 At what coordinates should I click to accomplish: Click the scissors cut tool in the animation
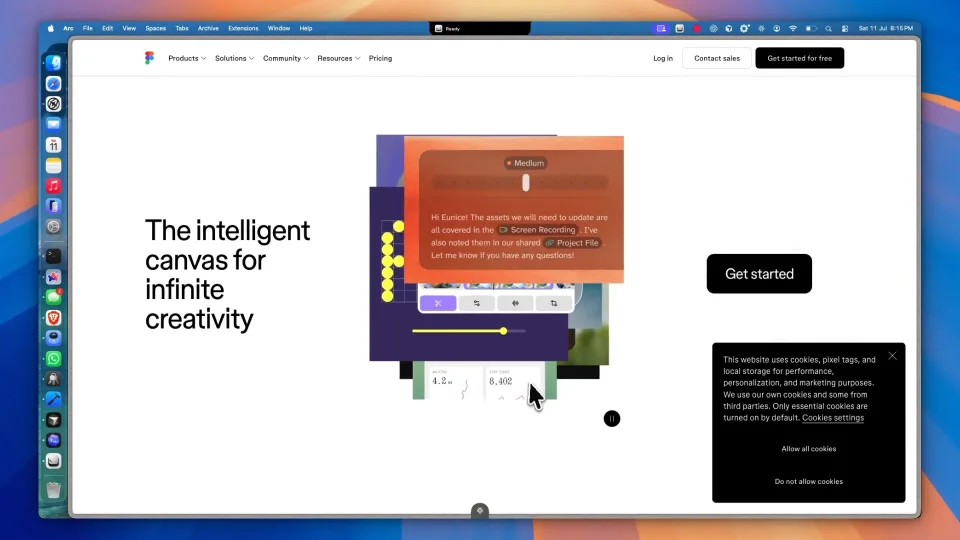(x=438, y=303)
